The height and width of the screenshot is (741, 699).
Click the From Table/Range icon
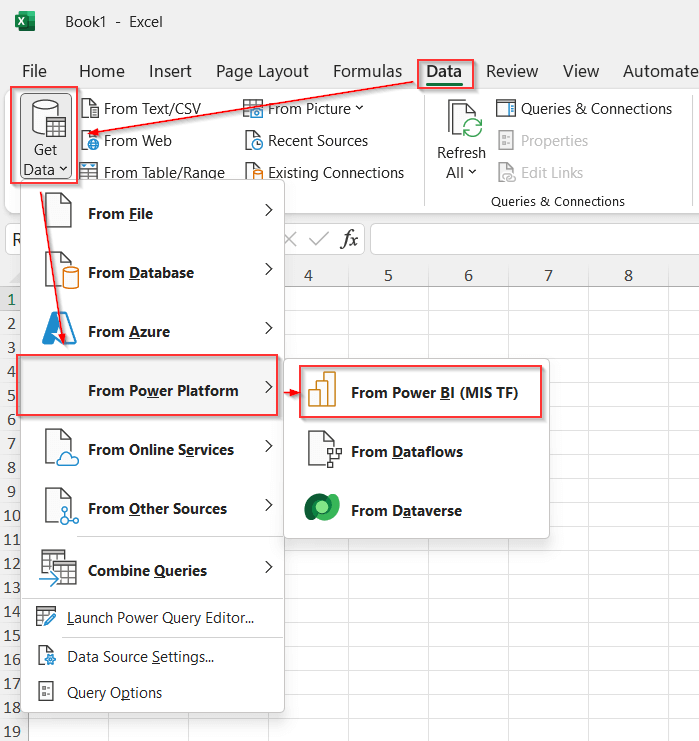pyautogui.click(x=89, y=171)
